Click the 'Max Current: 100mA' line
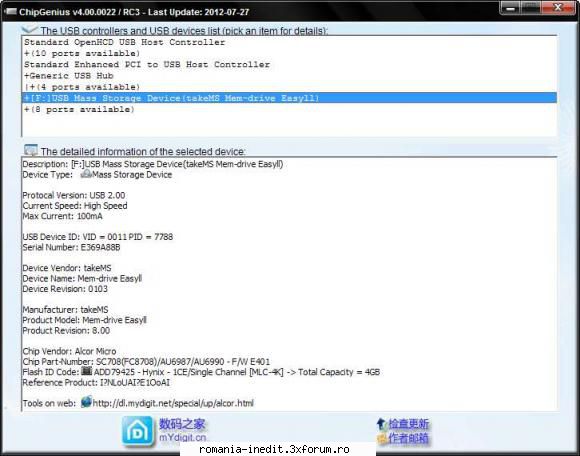Viewport: 580px width, 456px height. point(63,216)
